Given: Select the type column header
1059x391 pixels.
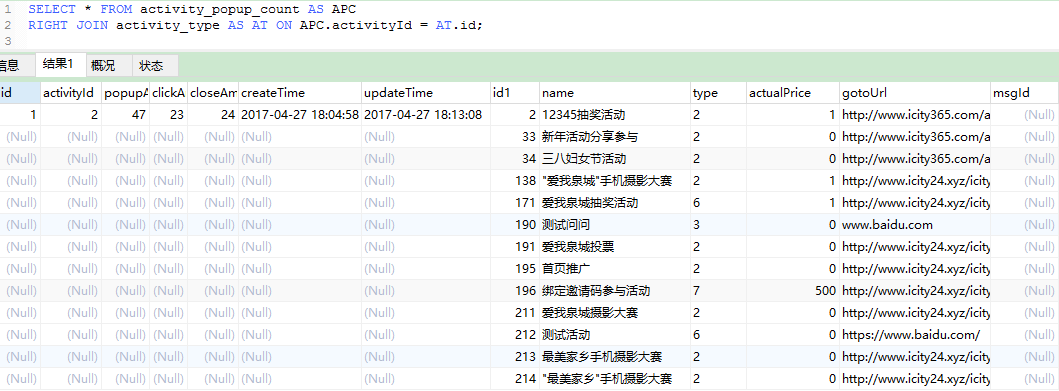Looking at the screenshot, I should point(719,93).
